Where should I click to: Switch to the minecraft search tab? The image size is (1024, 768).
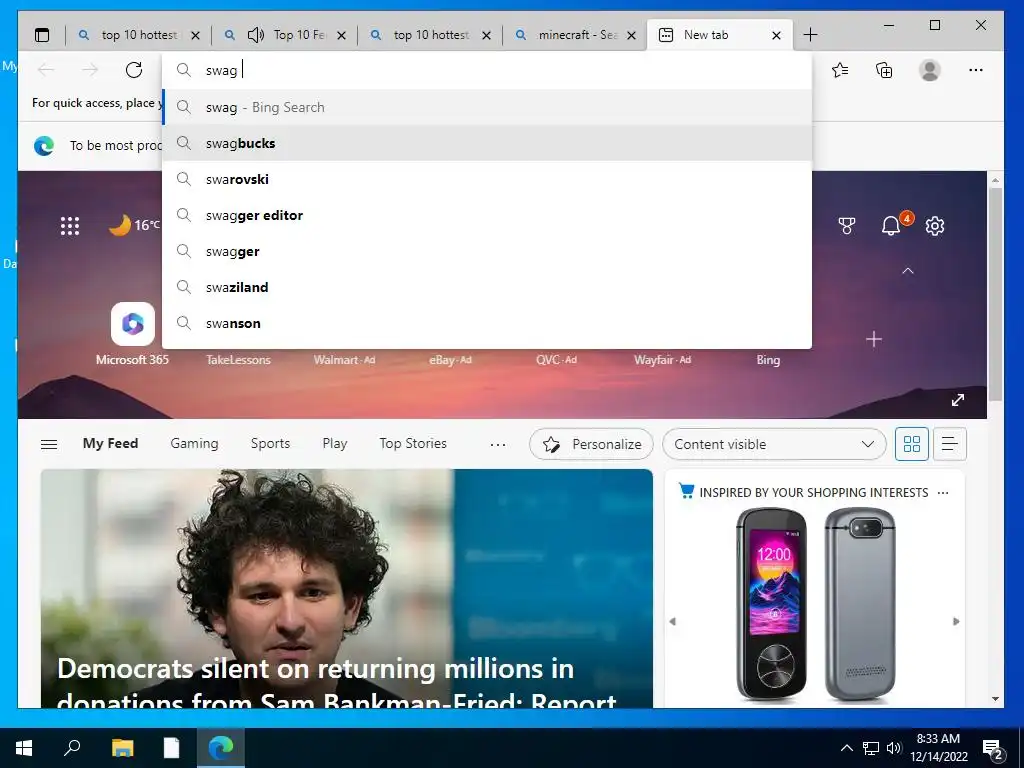[x=578, y=35]
